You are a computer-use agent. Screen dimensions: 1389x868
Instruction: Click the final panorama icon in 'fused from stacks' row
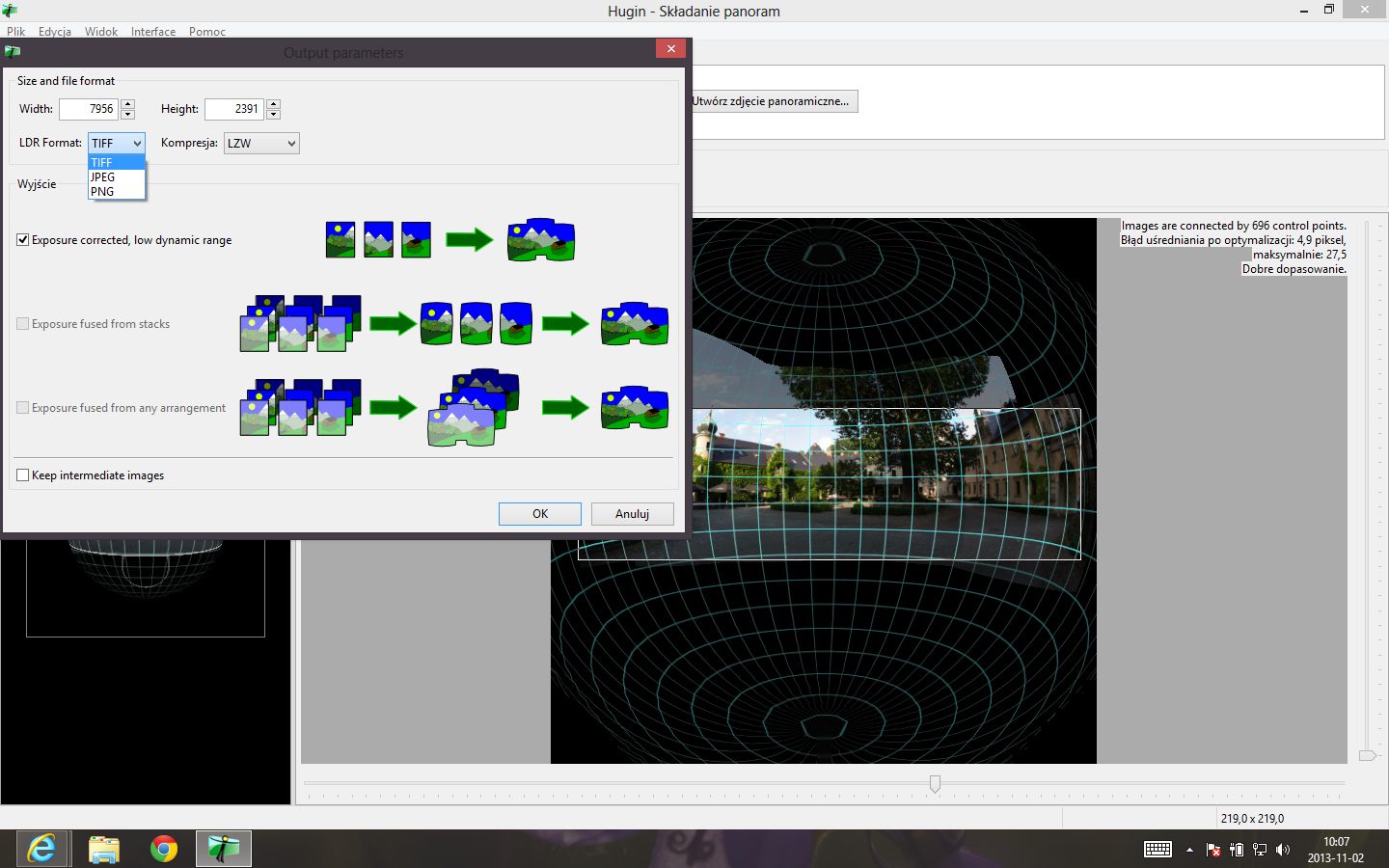click(635, 324)
